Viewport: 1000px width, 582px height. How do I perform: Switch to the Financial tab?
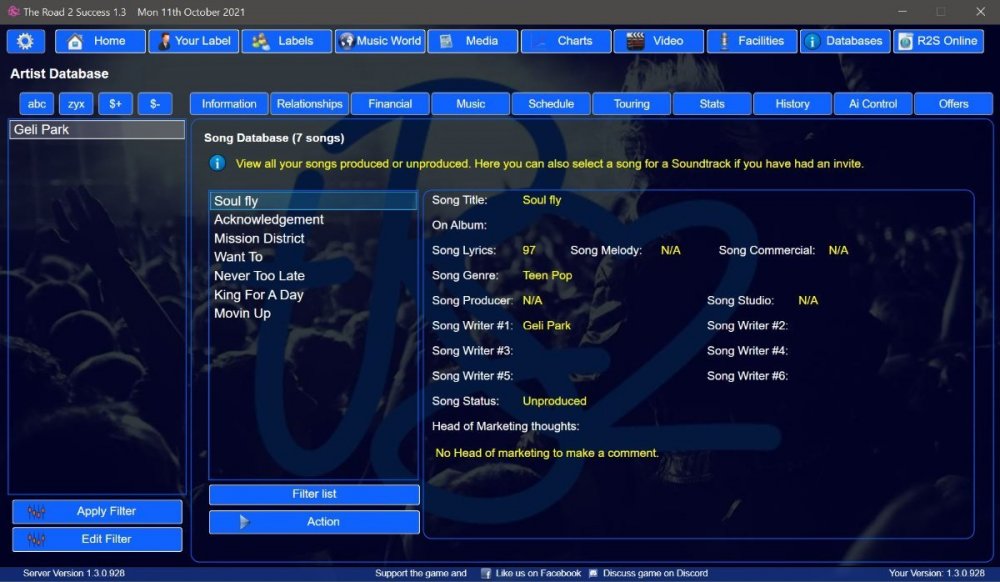pos(390,104)
